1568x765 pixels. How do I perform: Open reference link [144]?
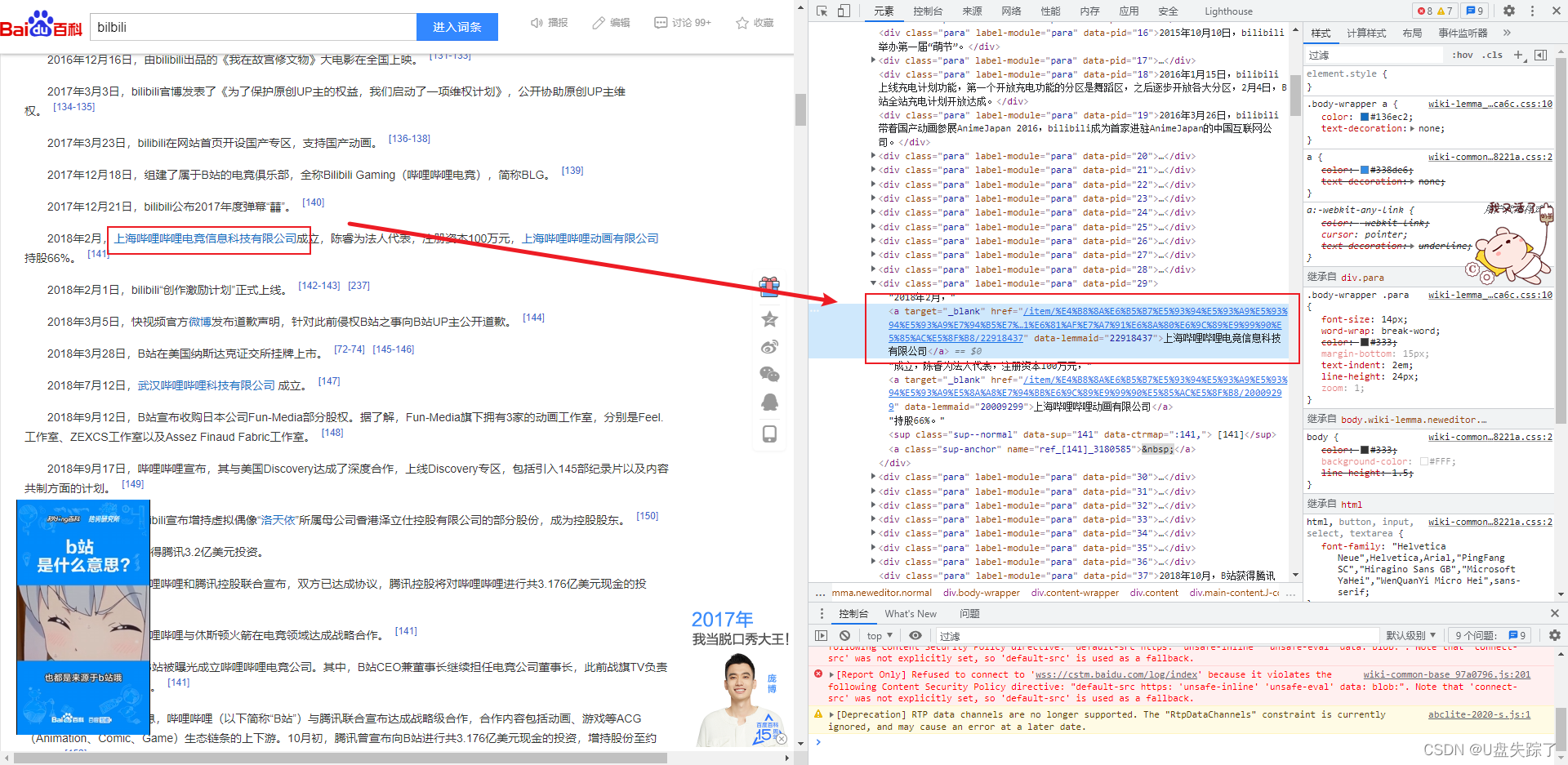point(533,318)
